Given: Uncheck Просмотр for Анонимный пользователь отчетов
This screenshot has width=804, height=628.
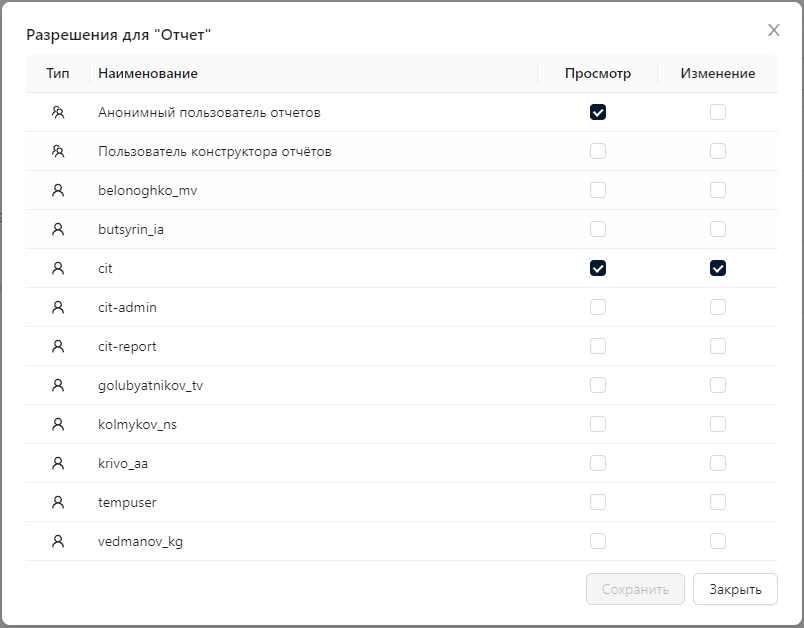Looking at the screenshot, I should click(598, 112).
